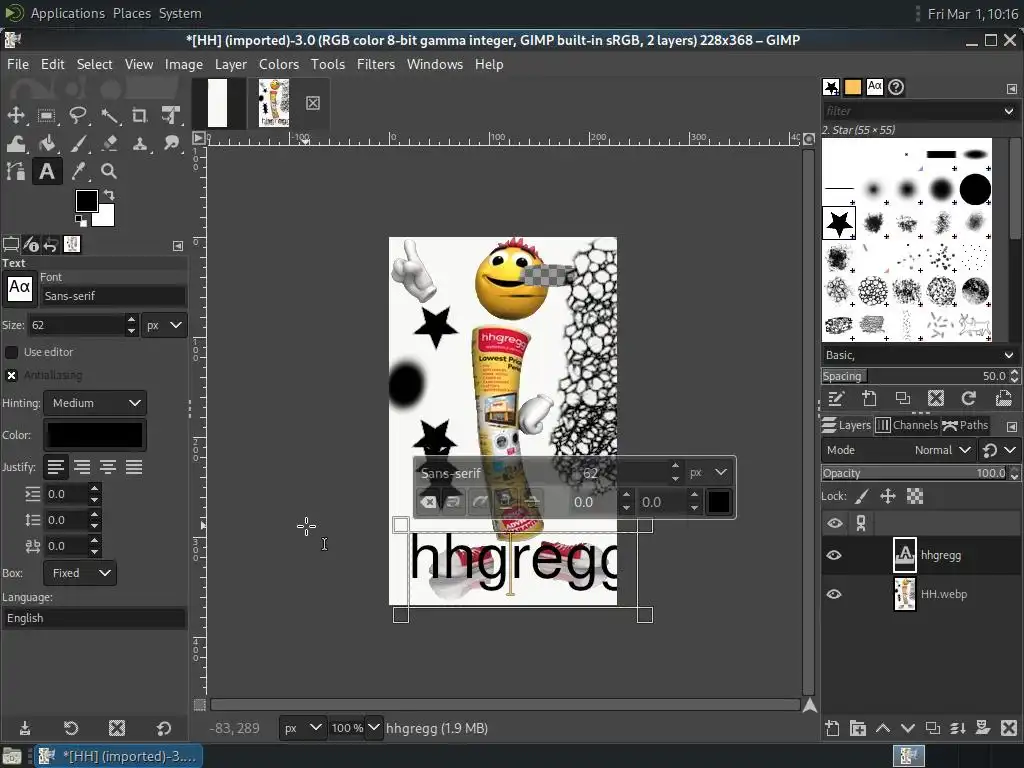Toggle the Use editor checkbox
This screenshot has width=1024, height=768.
pos(11,352)
